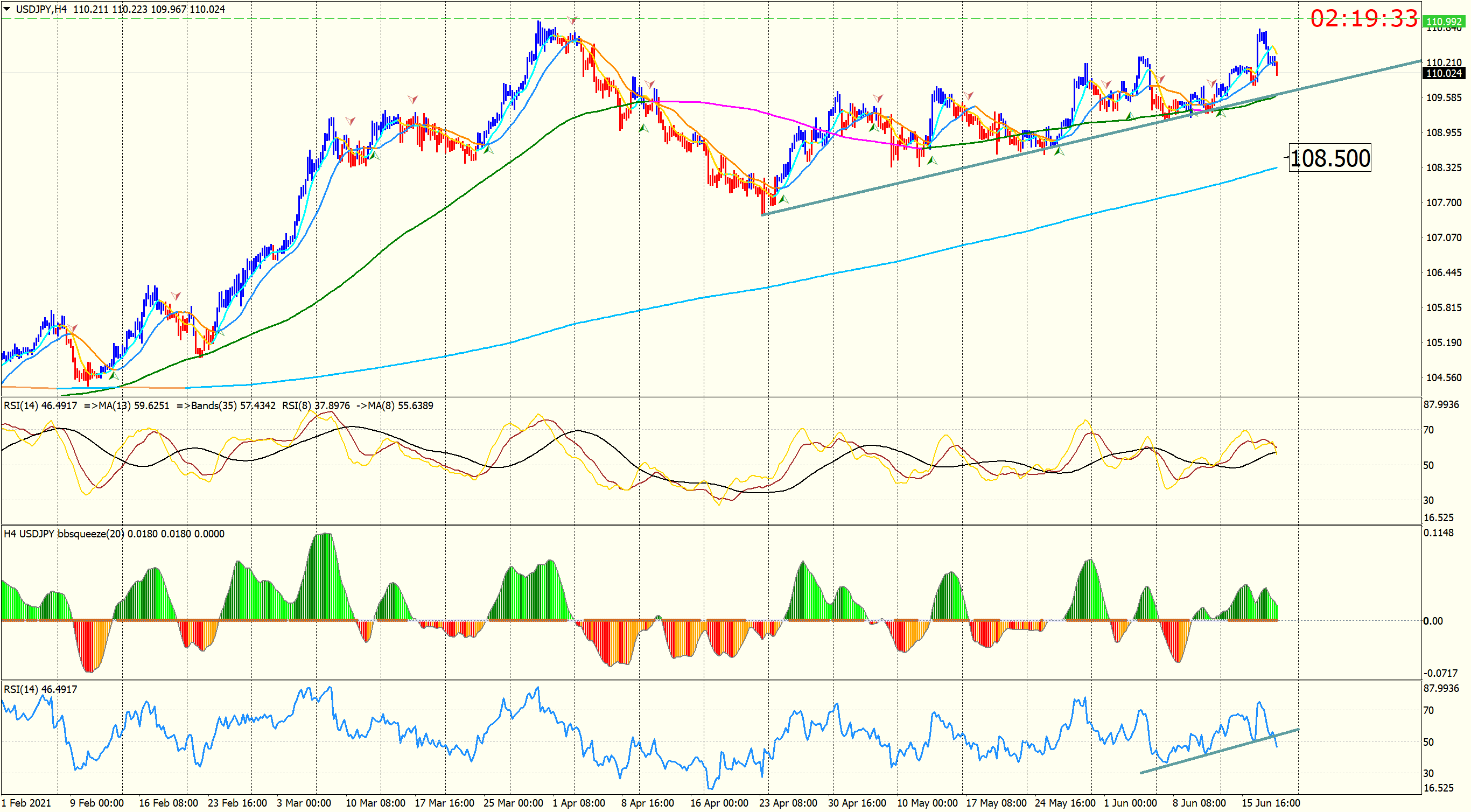The image size is (1471, 812).
Task: Click the 15 Jun 16:00 time axis label
Action: pyautogui.click(x=1270, y=803)
